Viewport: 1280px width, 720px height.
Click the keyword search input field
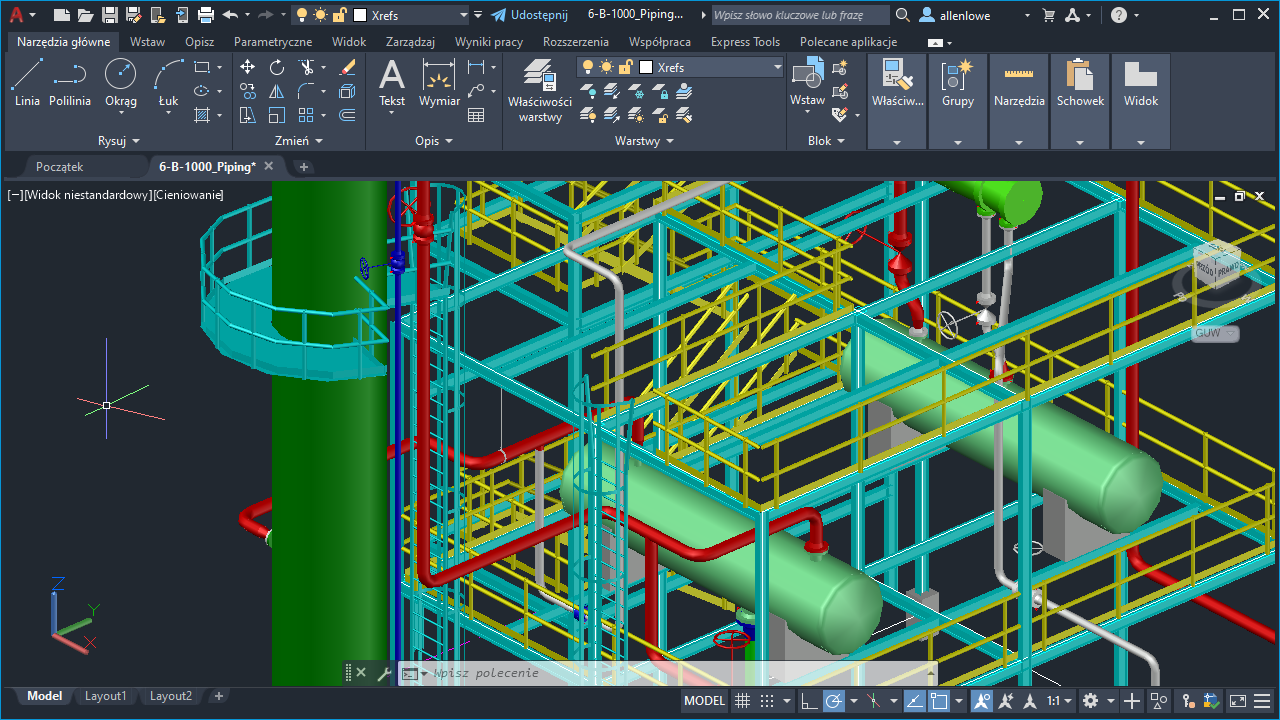[x=800, y=15]
